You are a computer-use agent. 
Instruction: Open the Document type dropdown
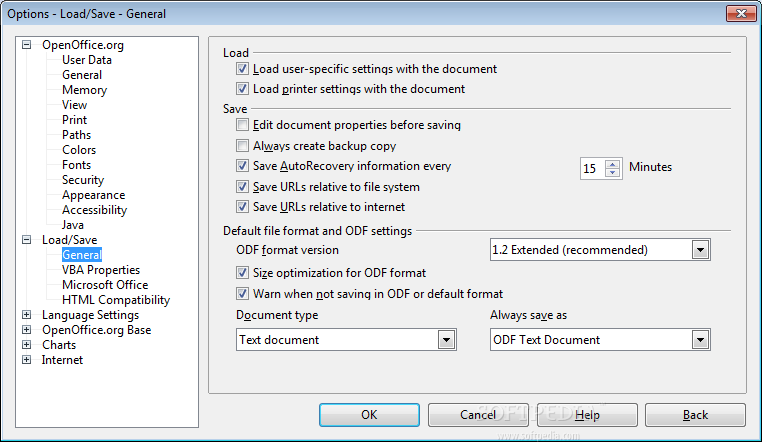point(446,340)
